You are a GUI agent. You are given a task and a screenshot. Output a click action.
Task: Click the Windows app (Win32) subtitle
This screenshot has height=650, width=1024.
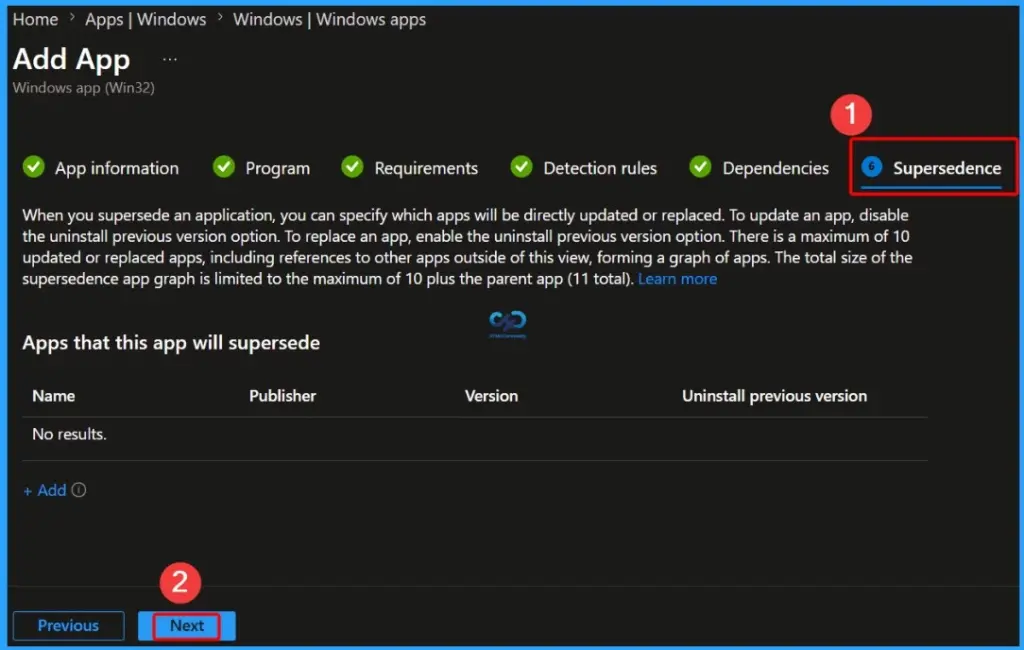pyautogui.click(x=84, y=88)
